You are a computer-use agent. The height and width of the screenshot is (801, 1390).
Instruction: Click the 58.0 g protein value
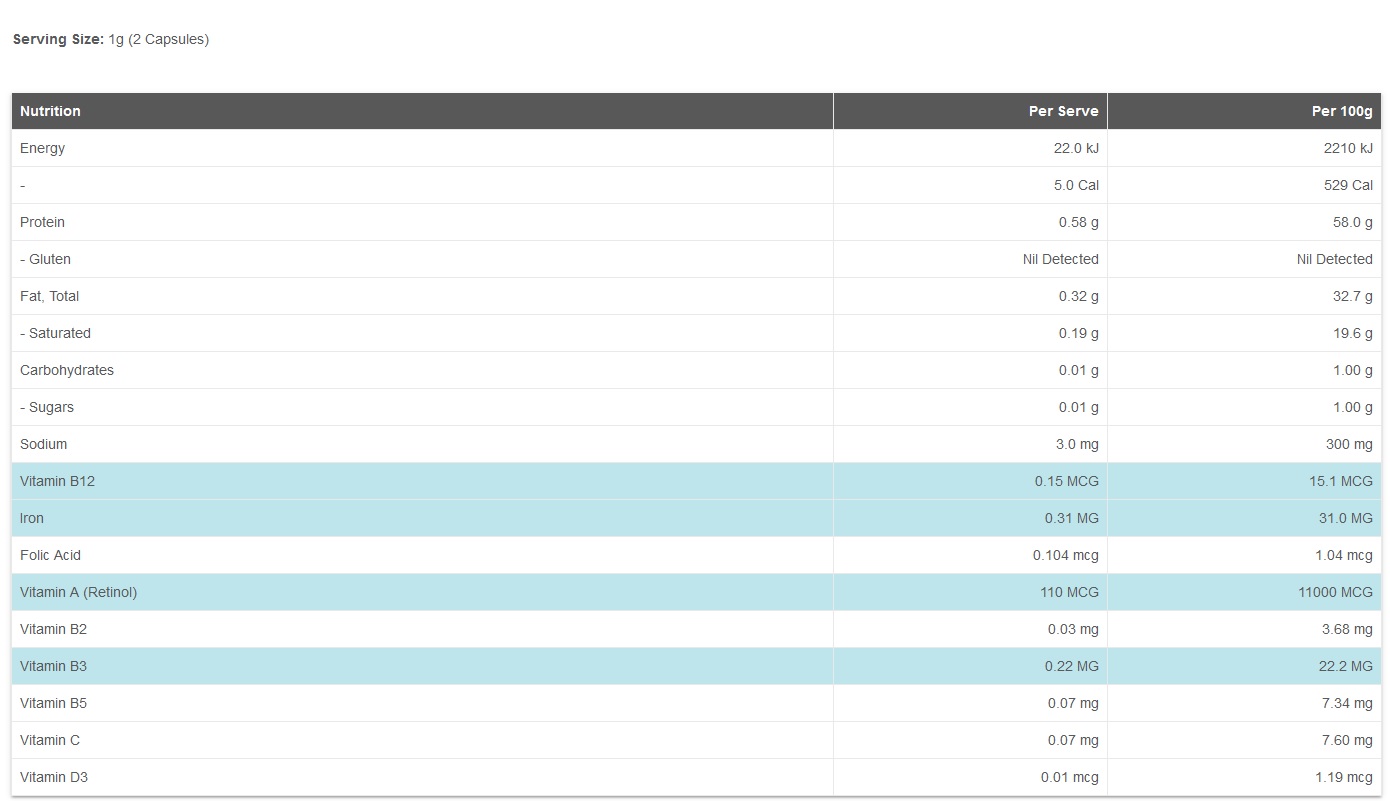coord(1353,222)
